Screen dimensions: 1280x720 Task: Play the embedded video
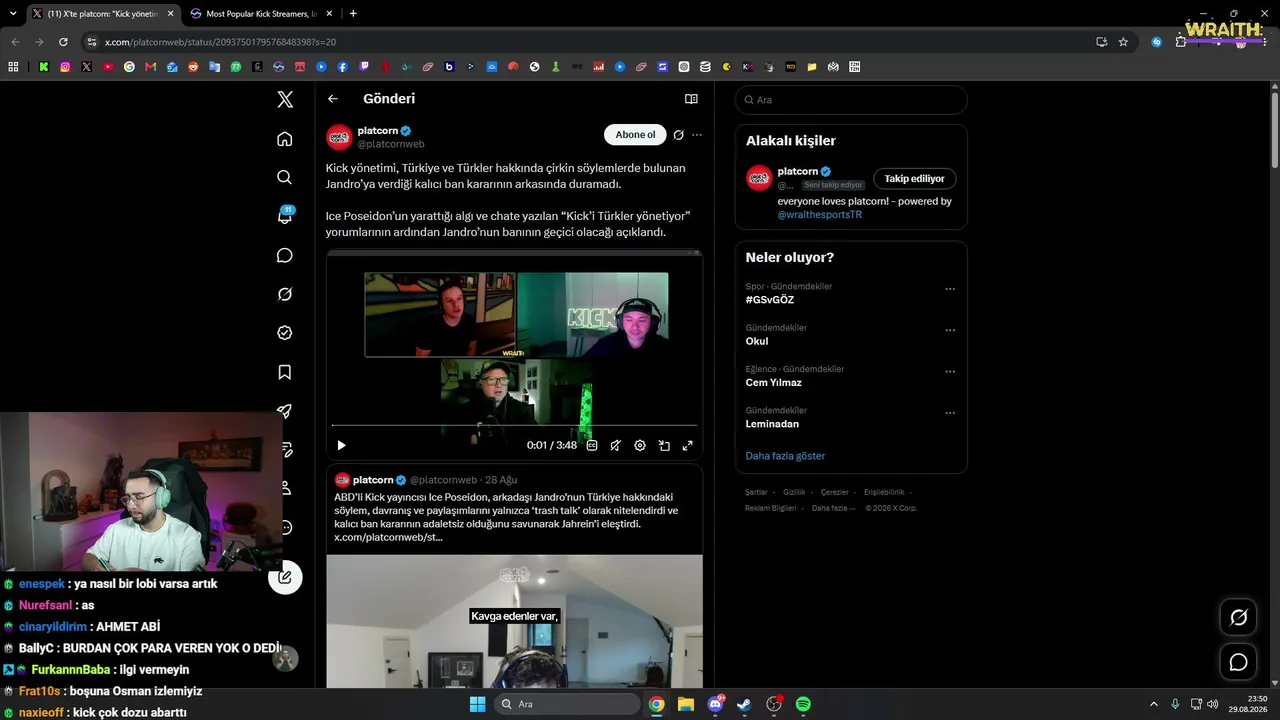(x=341, y=446)
